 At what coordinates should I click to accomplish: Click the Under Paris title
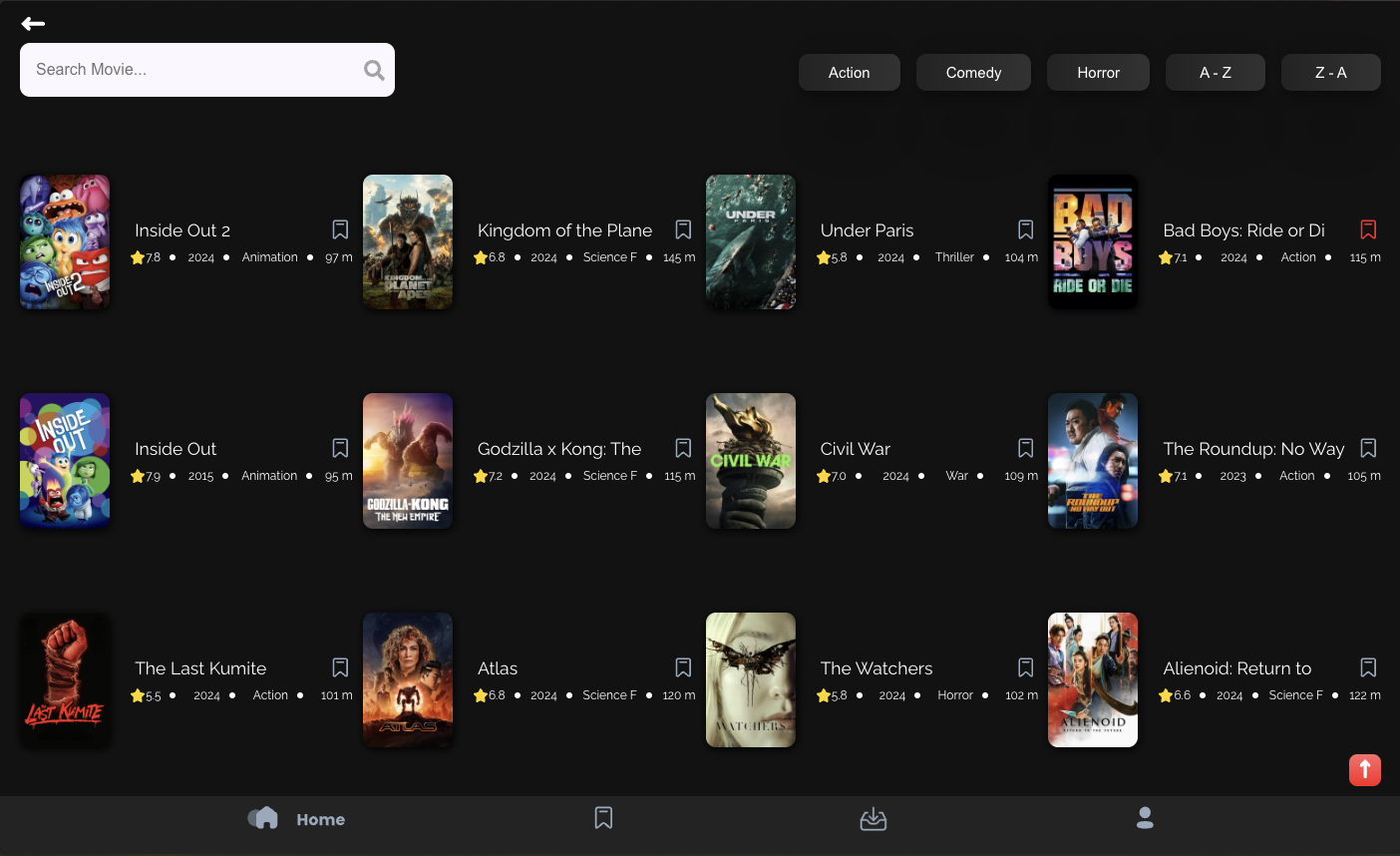coord(867,230)
